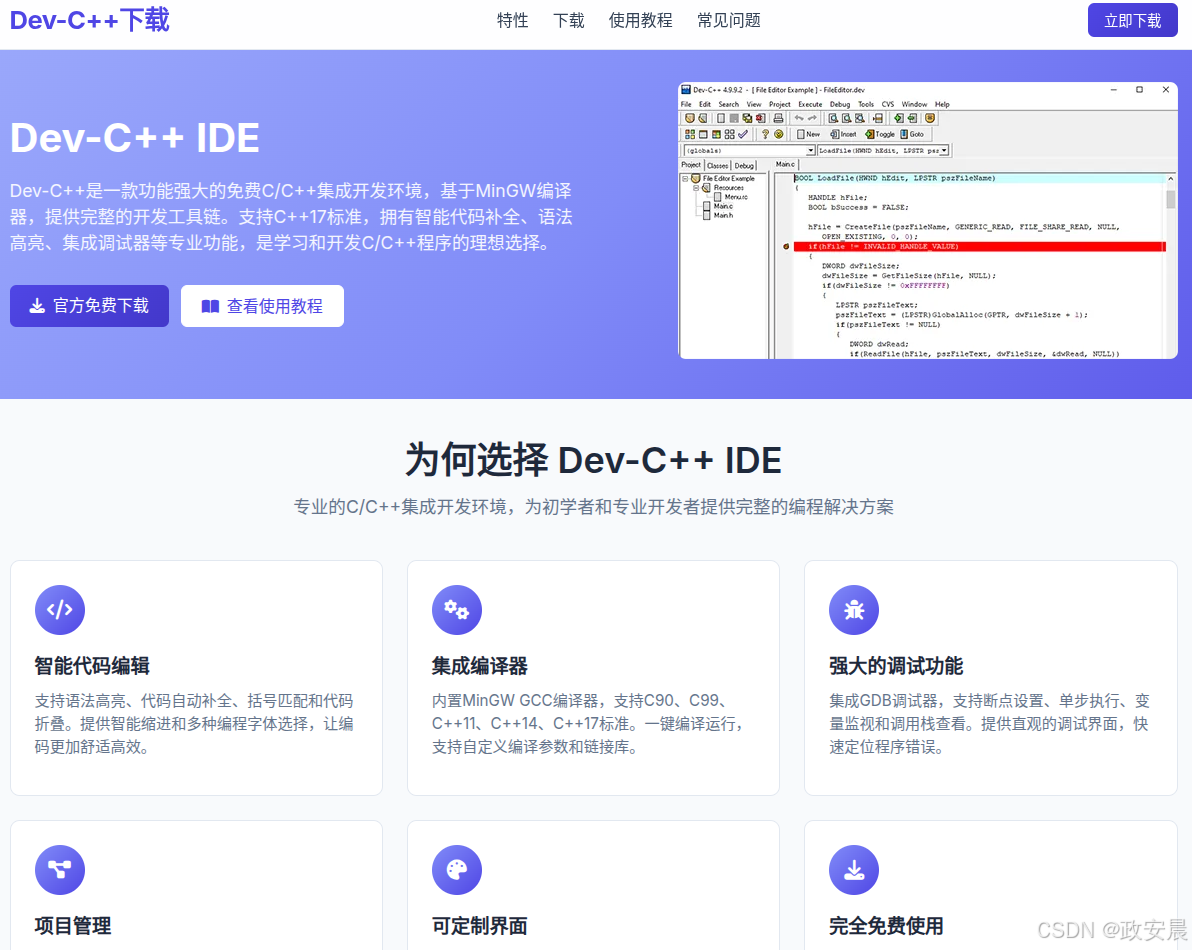Image resolution: width=1192 pixels, height=950 pixels.
Task: Go to the 下载 navigation link
Action: coord(569,21)
